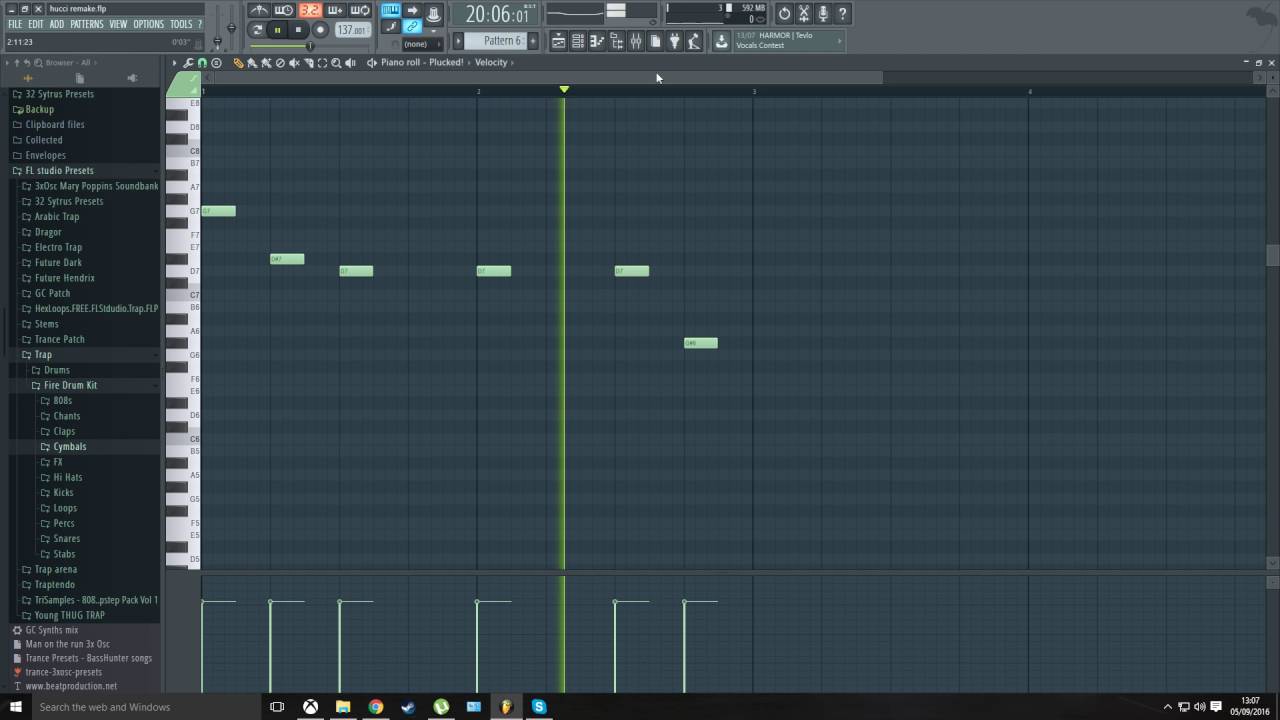Collapse the Fire Drum Kit folder
This screenshot has width=1280, height=720.
[70, 385]
